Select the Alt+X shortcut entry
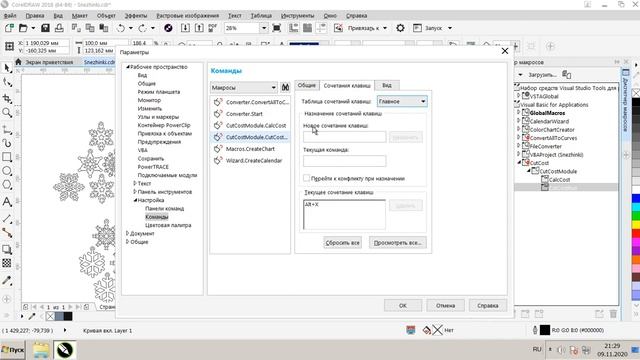 [x=311, y=204]
